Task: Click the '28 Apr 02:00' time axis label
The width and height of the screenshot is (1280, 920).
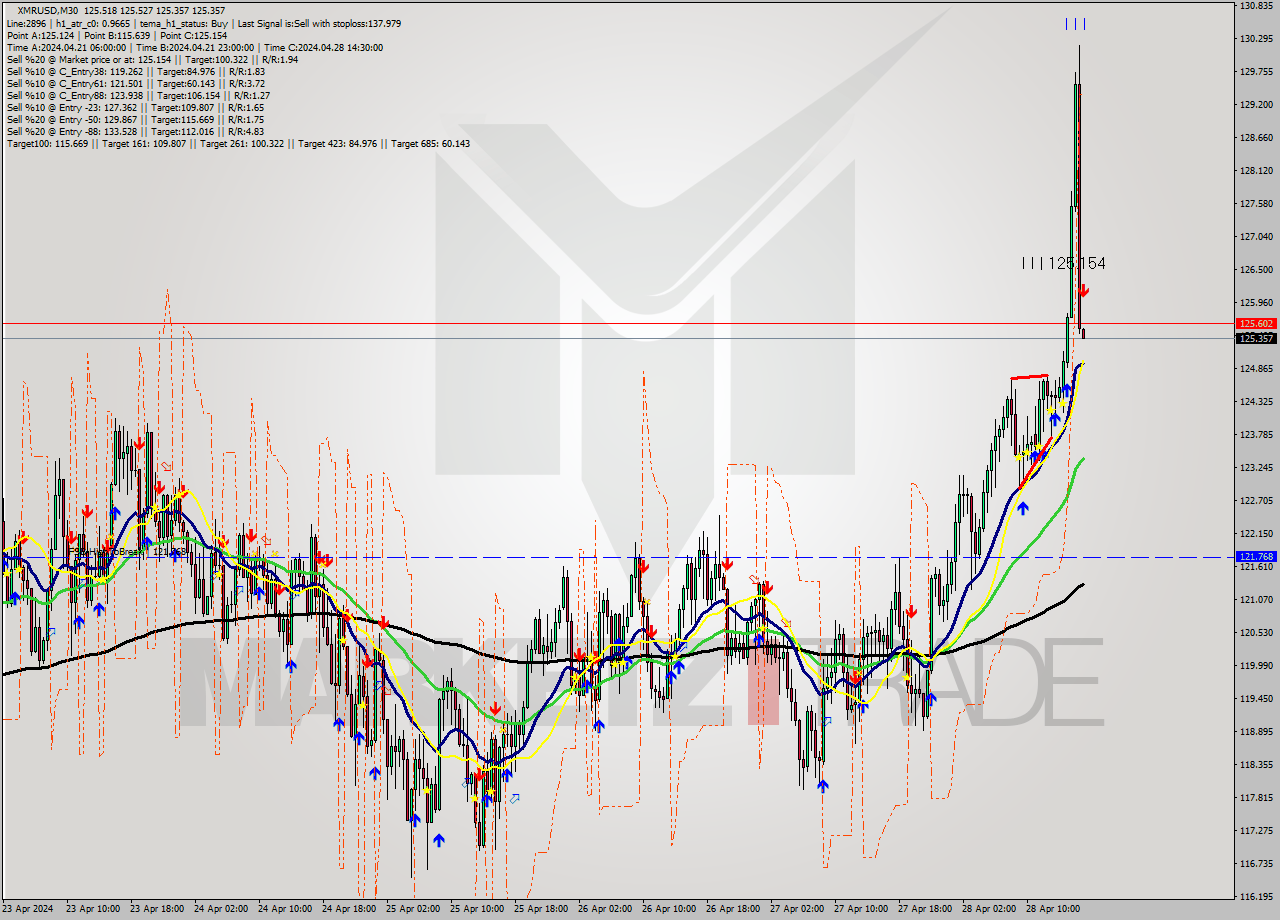Action: click(x=989, y=909)
